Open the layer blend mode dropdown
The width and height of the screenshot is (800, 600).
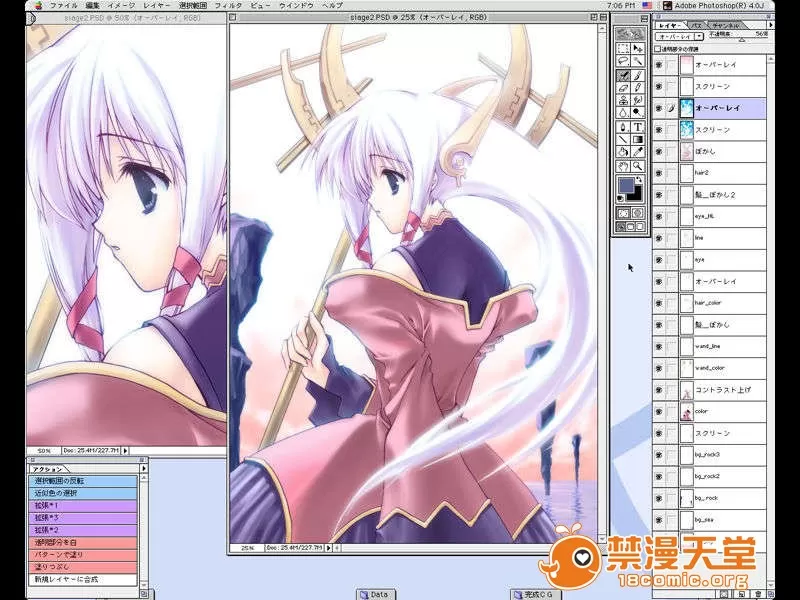(x=677, y=35)
